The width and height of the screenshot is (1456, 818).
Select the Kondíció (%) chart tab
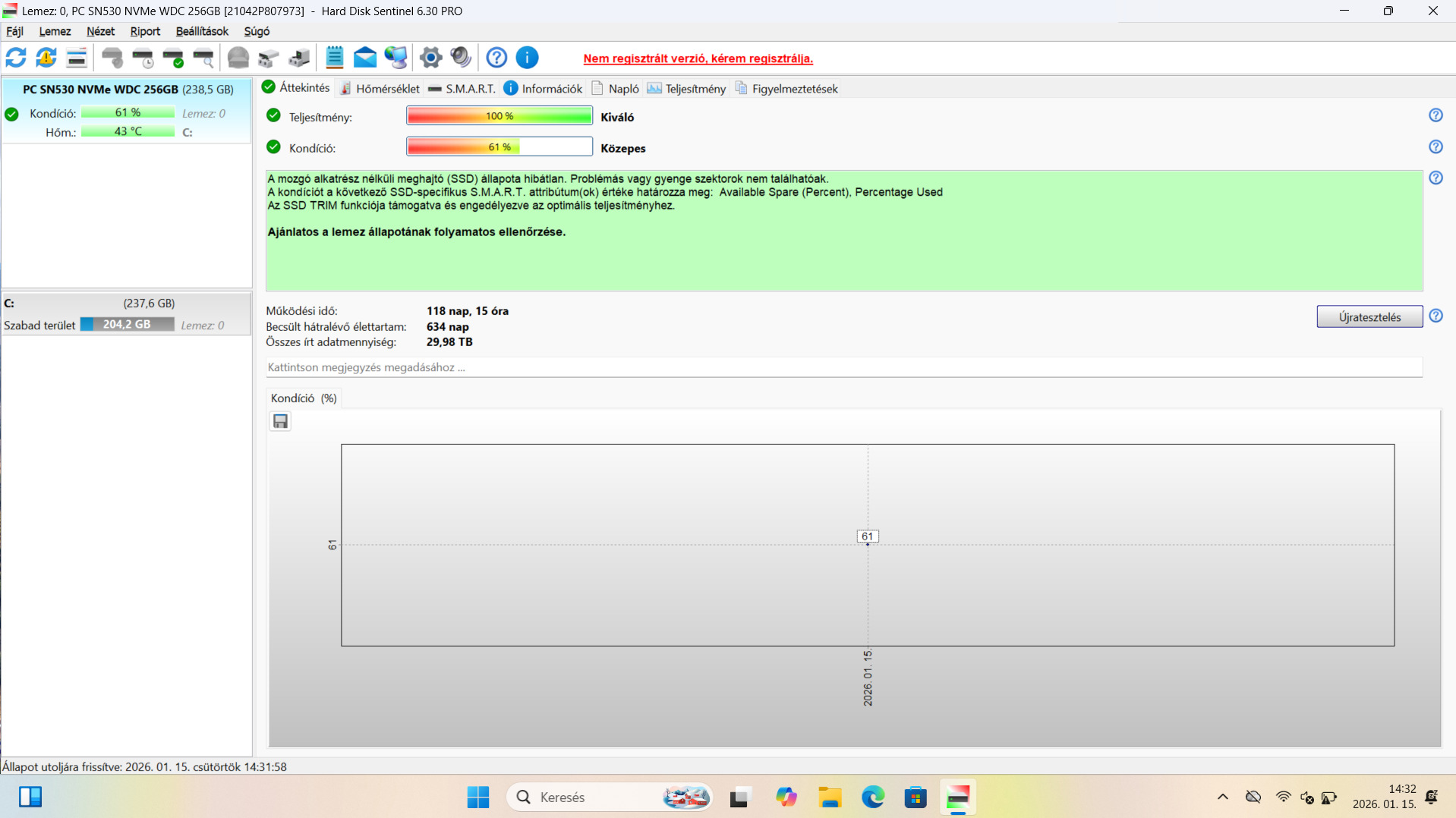[x=304, y=398]
